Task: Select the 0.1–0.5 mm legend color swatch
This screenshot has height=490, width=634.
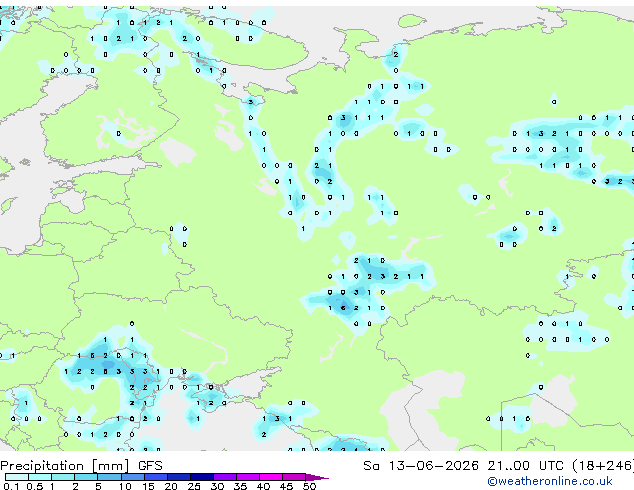Action: click(x=17, y=477)
